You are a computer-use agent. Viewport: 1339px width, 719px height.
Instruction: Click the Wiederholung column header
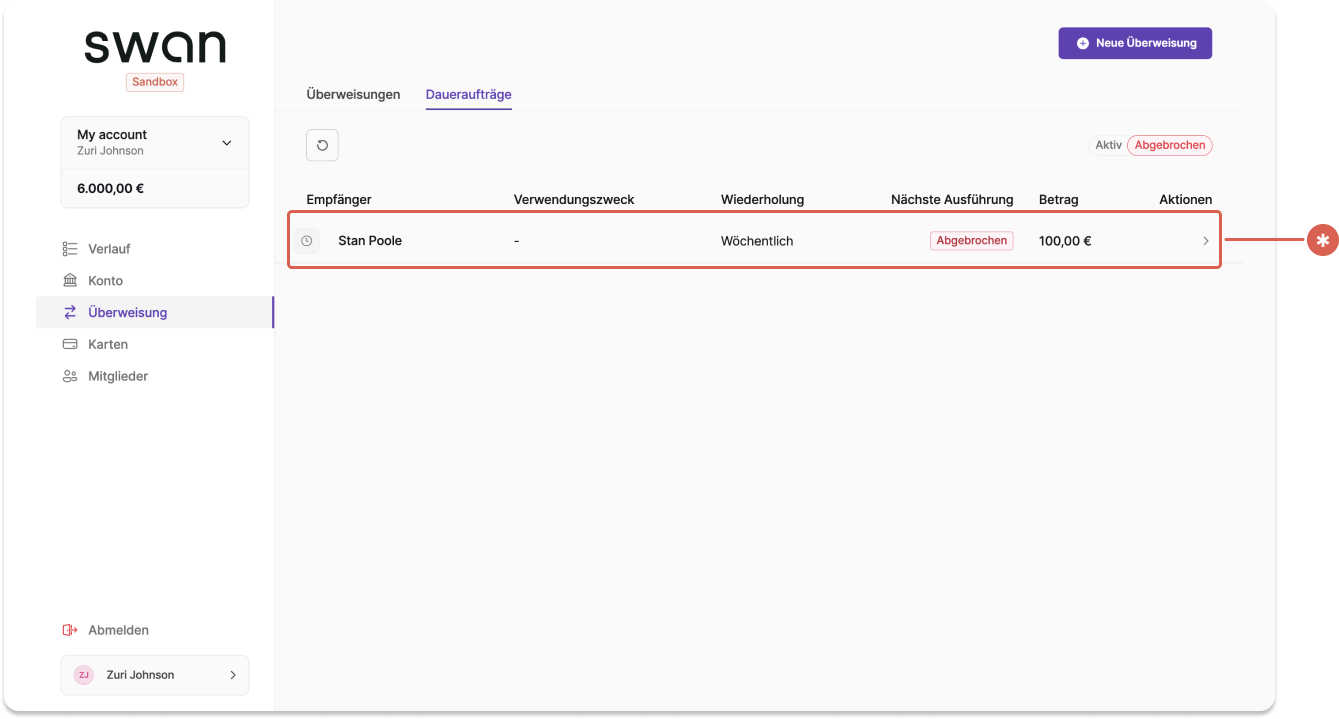tap(762, 199)
